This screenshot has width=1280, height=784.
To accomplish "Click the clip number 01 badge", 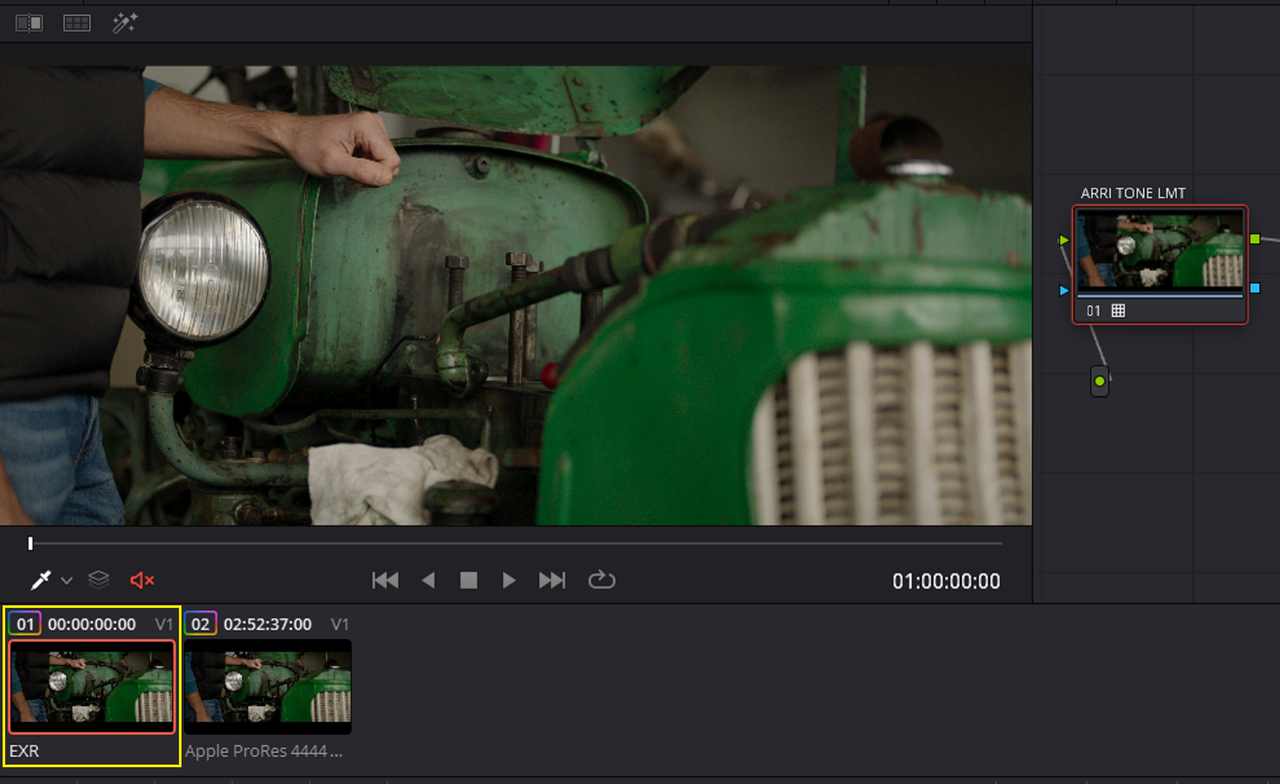I will [25, 624].
